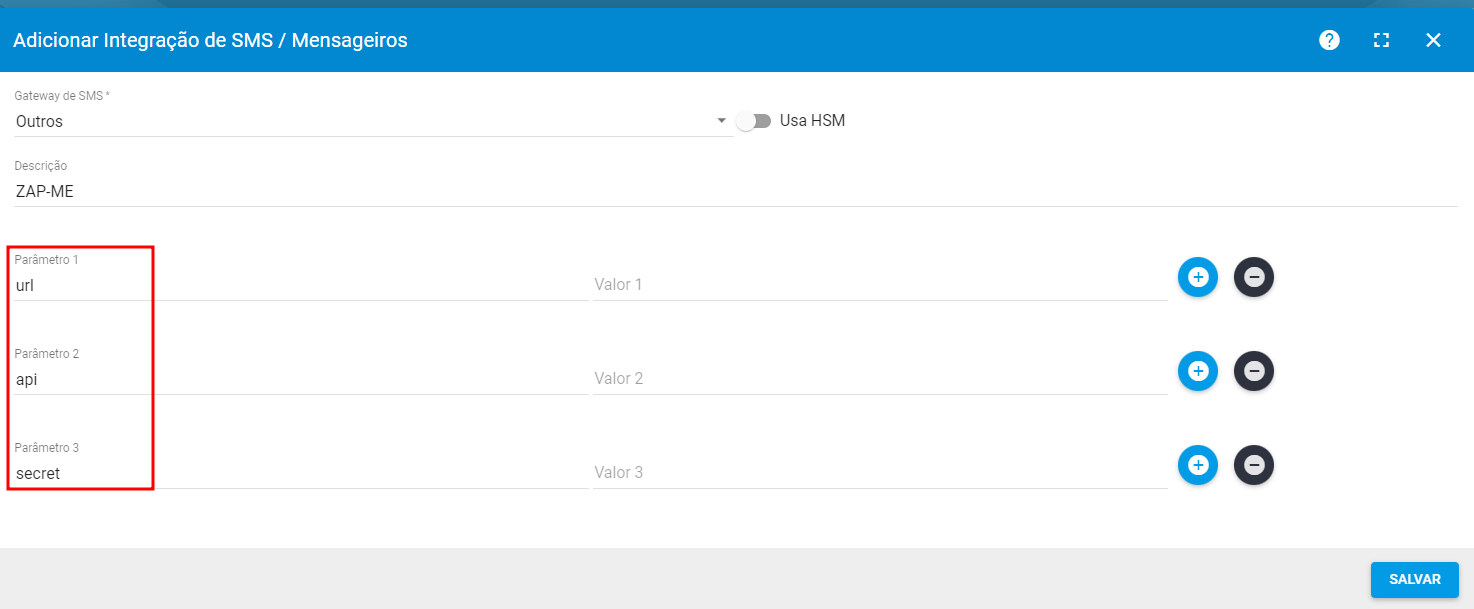The width and height of the screenshot is (1474, 609).
Task: Enable the Usa HSM switch
Action: pos(754,121)
